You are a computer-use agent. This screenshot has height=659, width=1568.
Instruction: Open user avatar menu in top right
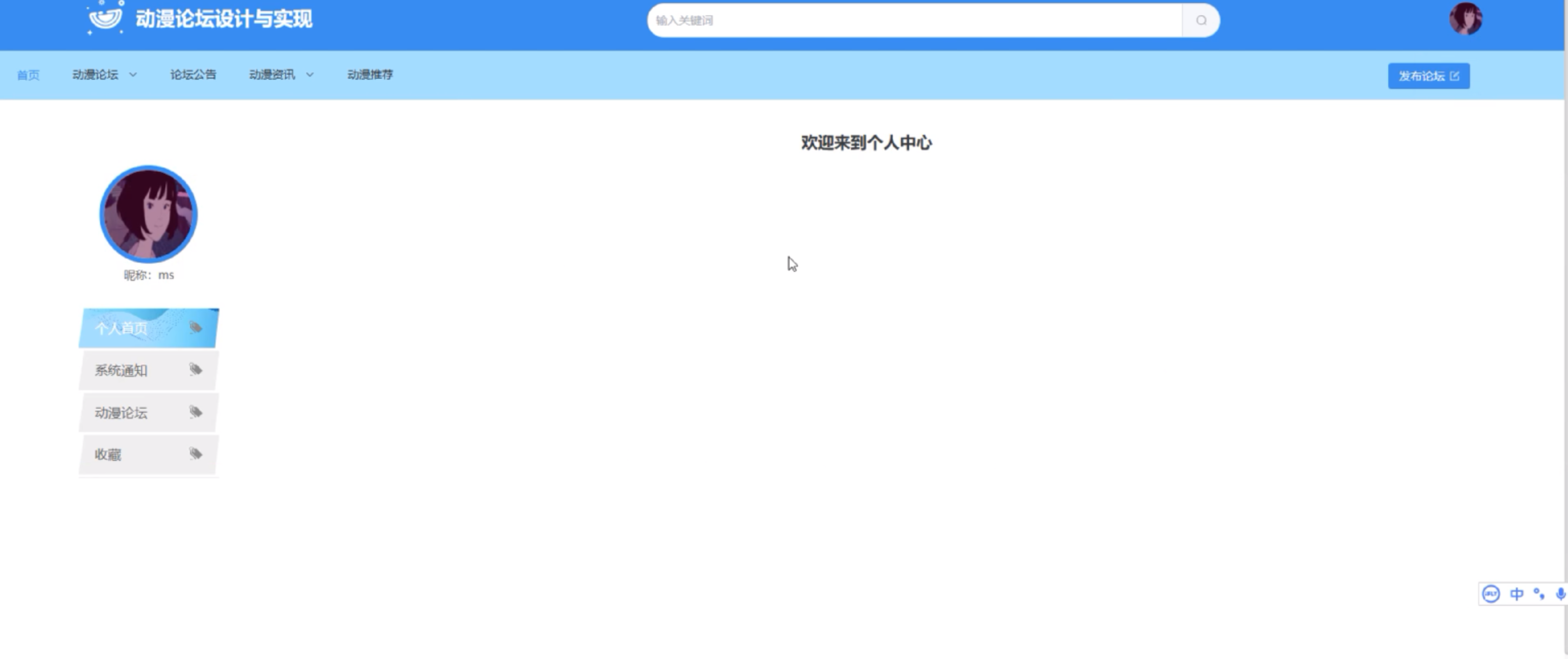click(x=1465, y=19)
